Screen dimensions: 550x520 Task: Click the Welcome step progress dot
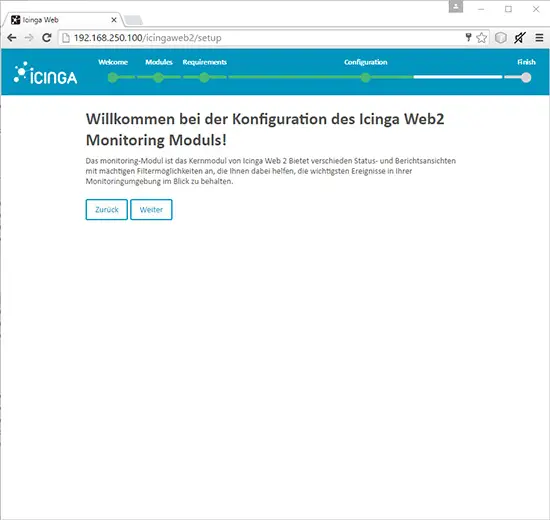click(113, 78)
